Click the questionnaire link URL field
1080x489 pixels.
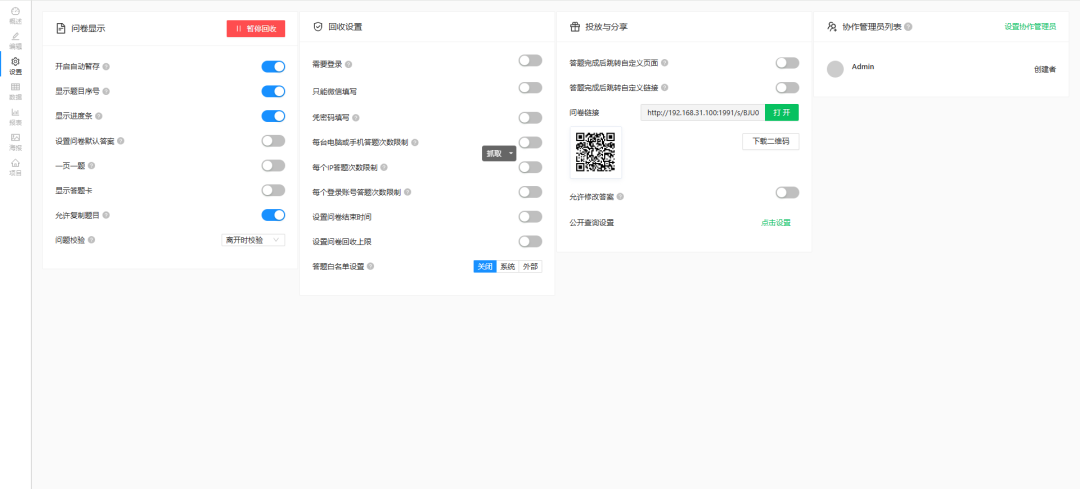pyautogui.click(x=702, y=113)
